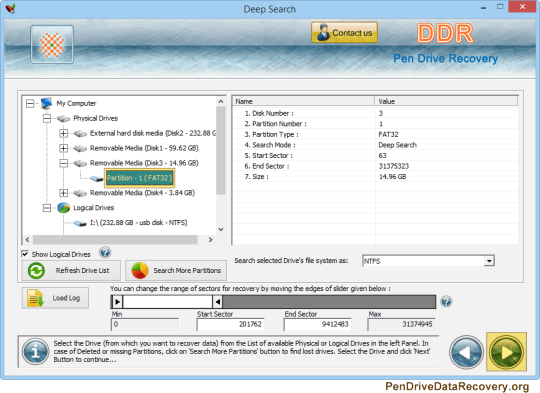Click the Physical Drives drive icon
The width and height of the screenshot is (540, 393).
click(63, 118)
